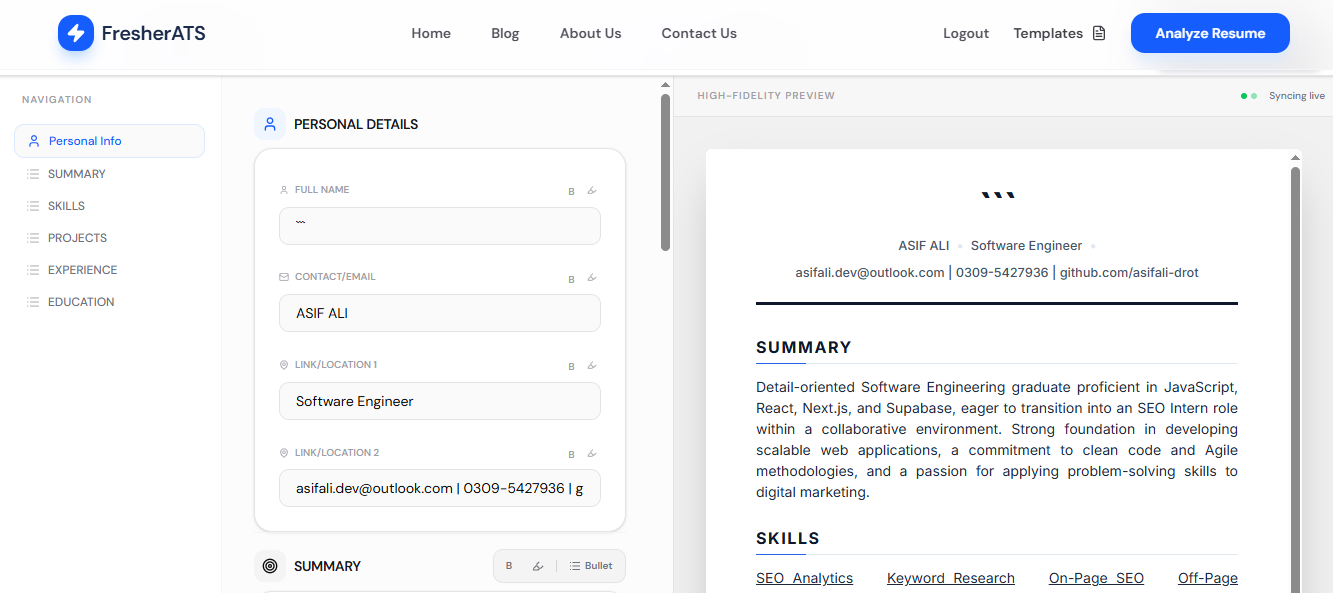1333x593 pixels.
Task: Toggle highlighter for the Link/Location 2 field
Action: point(591,454)
